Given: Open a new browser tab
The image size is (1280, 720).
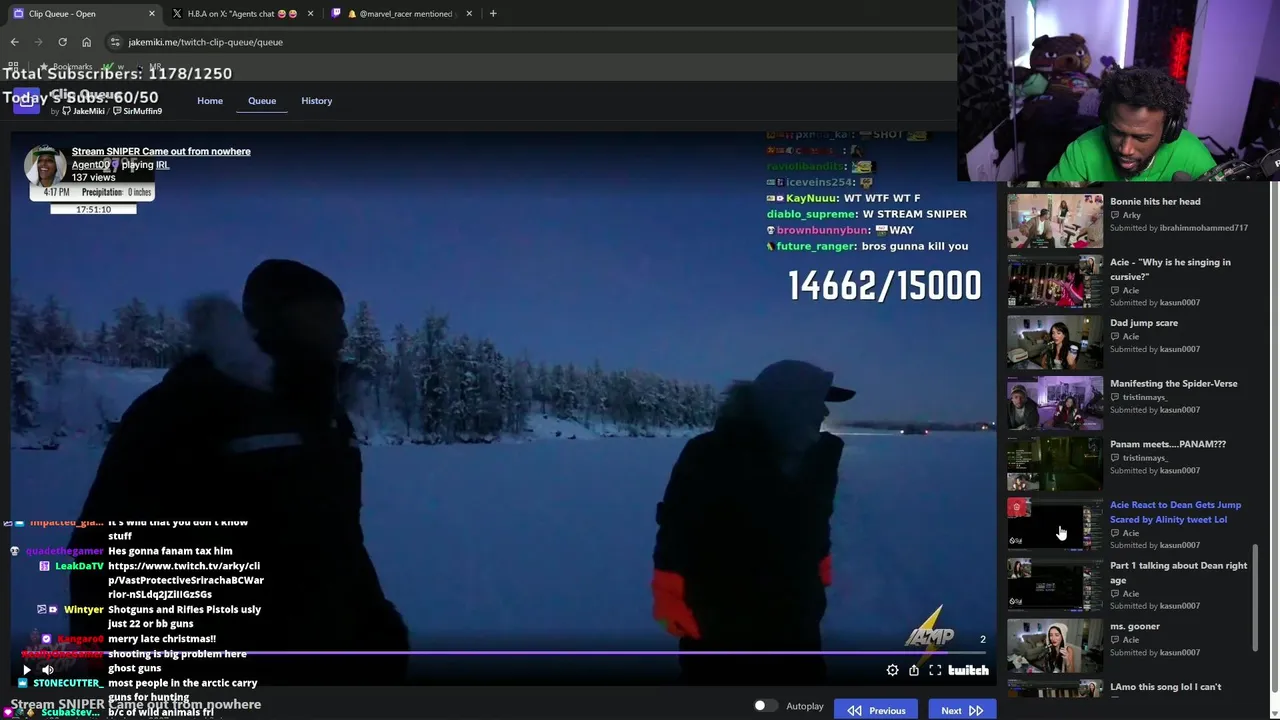Looking at the screenshot, I should [493, 13].
